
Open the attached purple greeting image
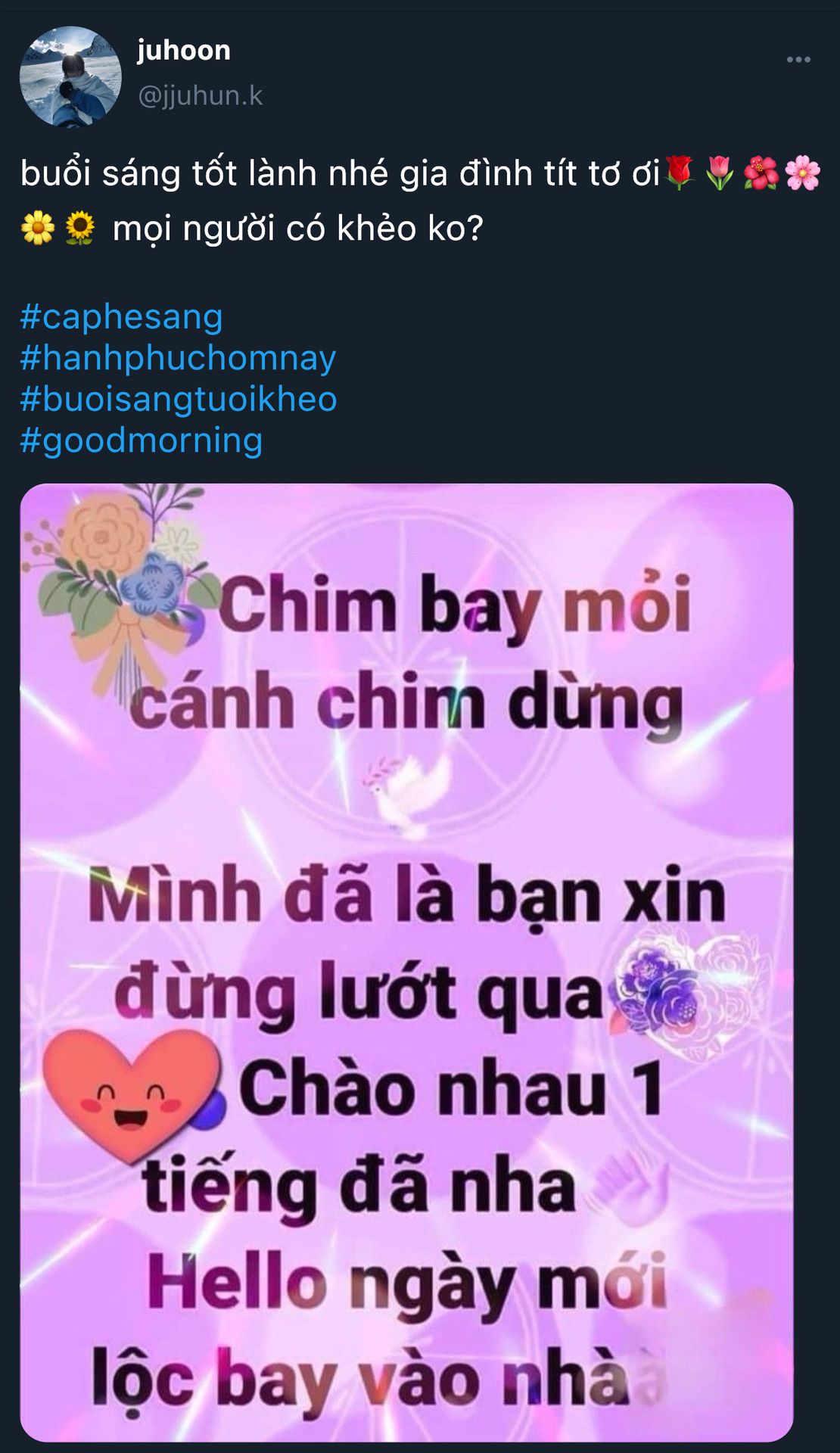pos(406,963)
